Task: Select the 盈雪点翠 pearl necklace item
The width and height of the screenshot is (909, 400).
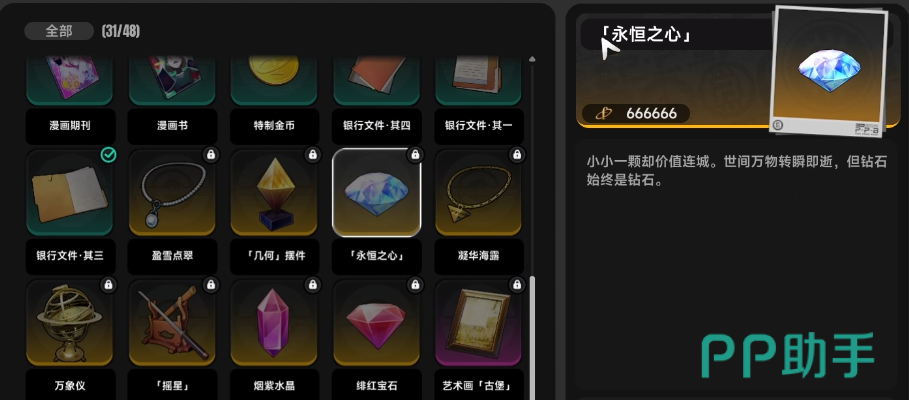Action: pyautogui.click(x=172, y=193)
